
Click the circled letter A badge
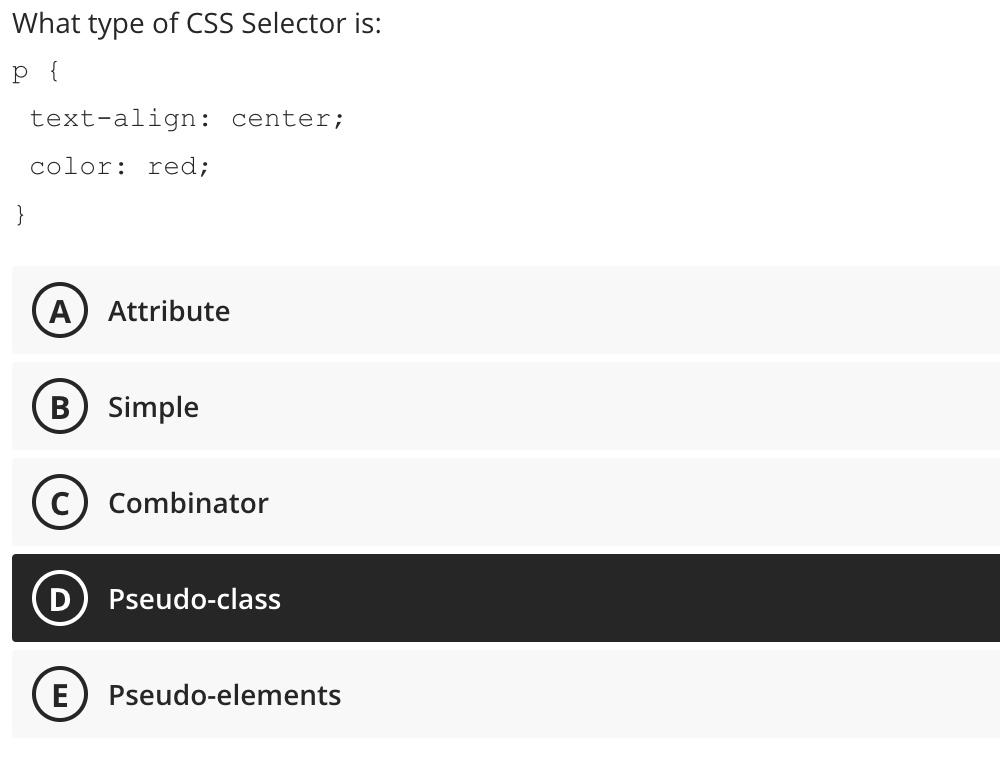[60, 310]
